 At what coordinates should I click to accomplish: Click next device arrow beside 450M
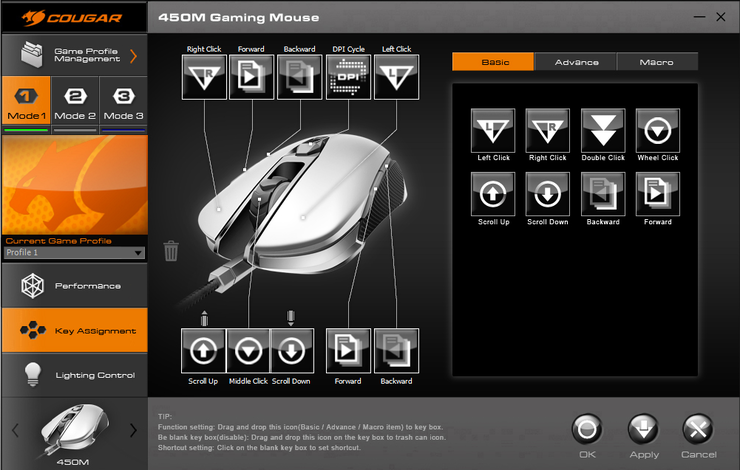pyautogui.click(x=134, y=430)
